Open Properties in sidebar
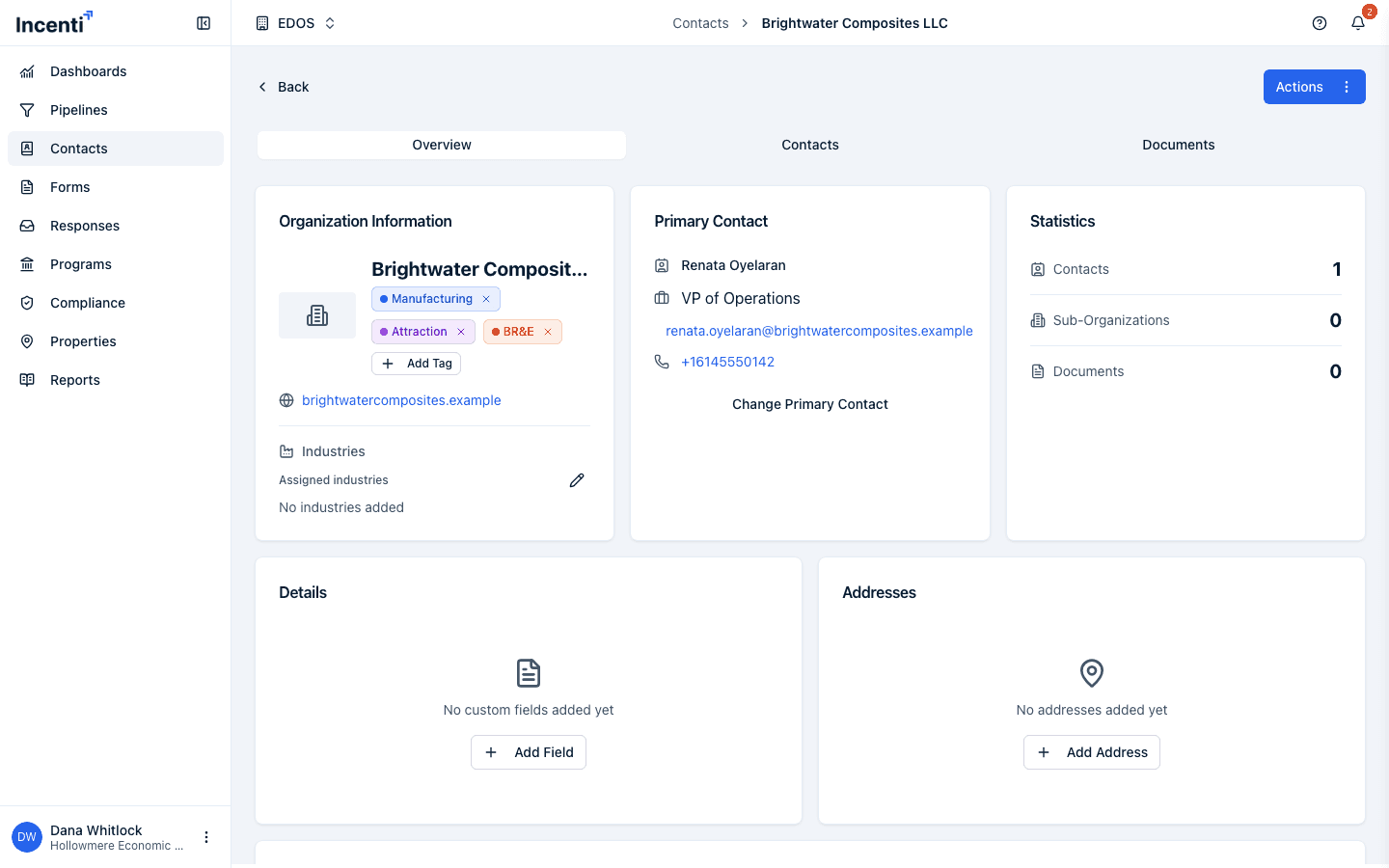Viewport: 1389px width, 868px height. point(116,341)
